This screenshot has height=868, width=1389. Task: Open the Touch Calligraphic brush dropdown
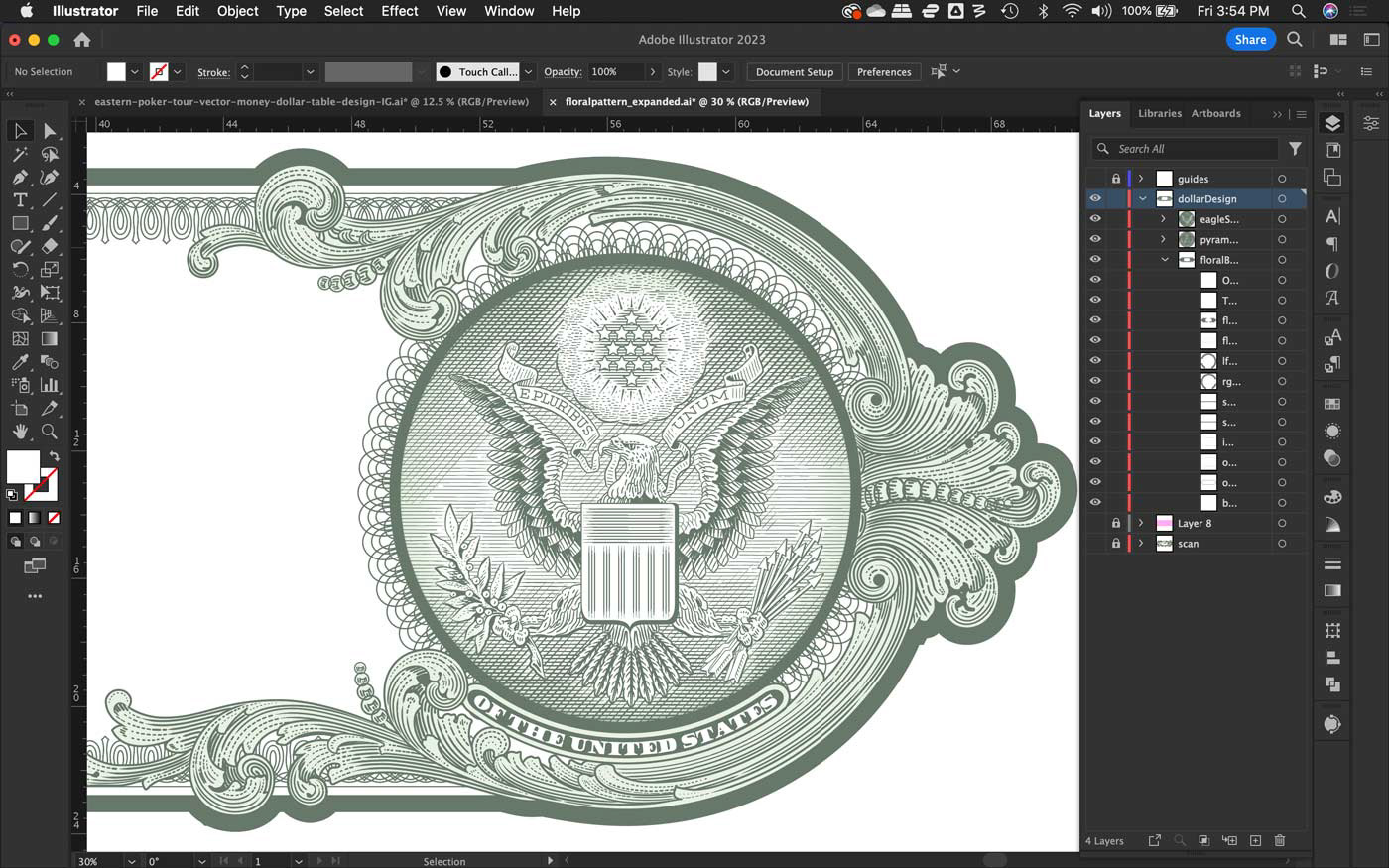528,72
